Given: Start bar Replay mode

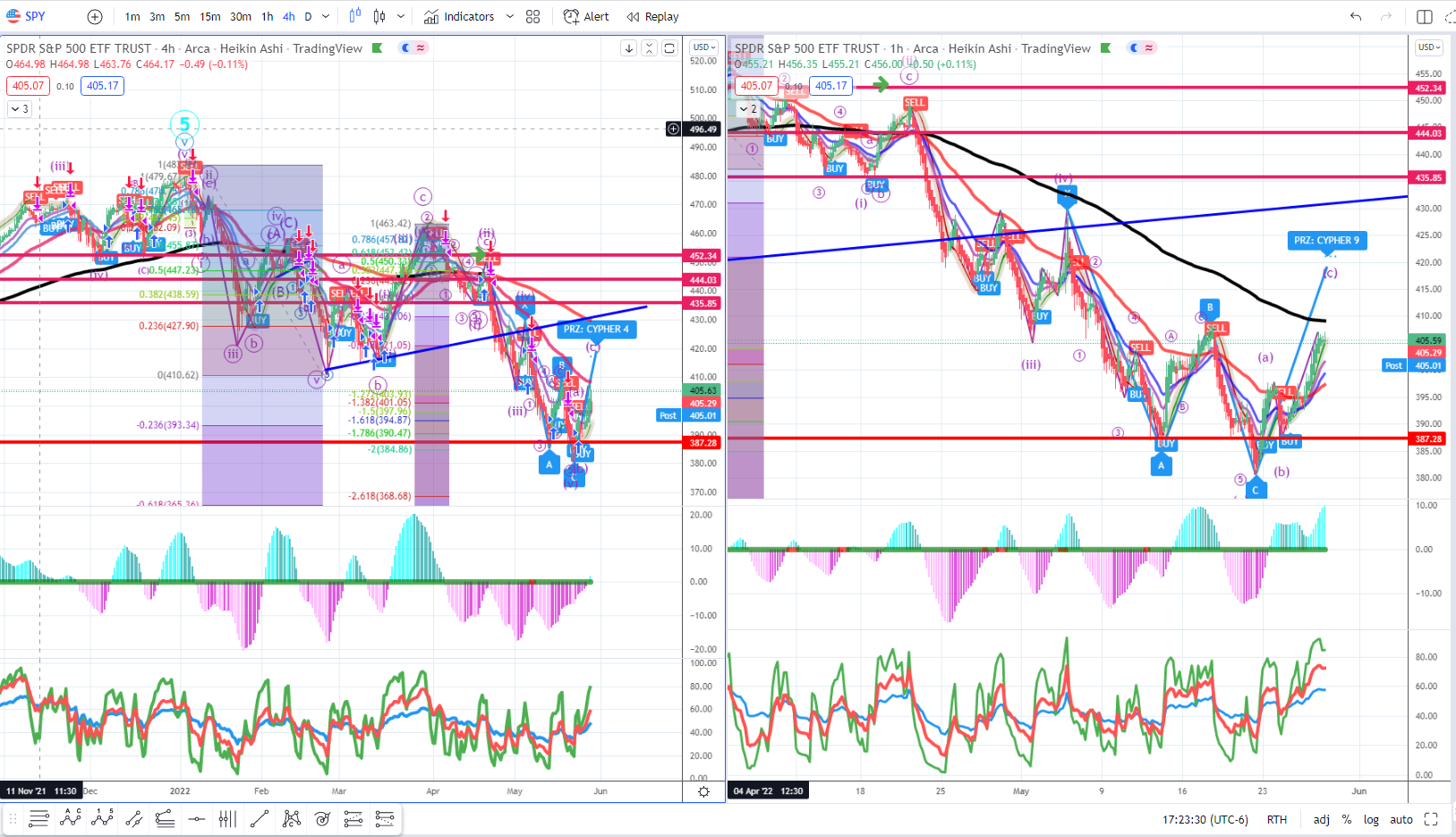Looking at the screenshot, I should [x=653, y=16].
